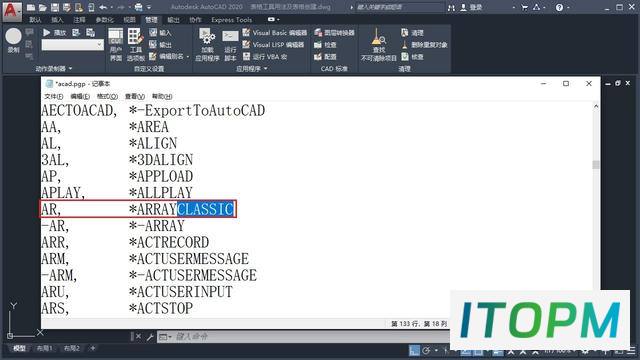The height and width of the screenshot is (360, 640).
Task: Click the Load Application icon
Action: point(207,45)
